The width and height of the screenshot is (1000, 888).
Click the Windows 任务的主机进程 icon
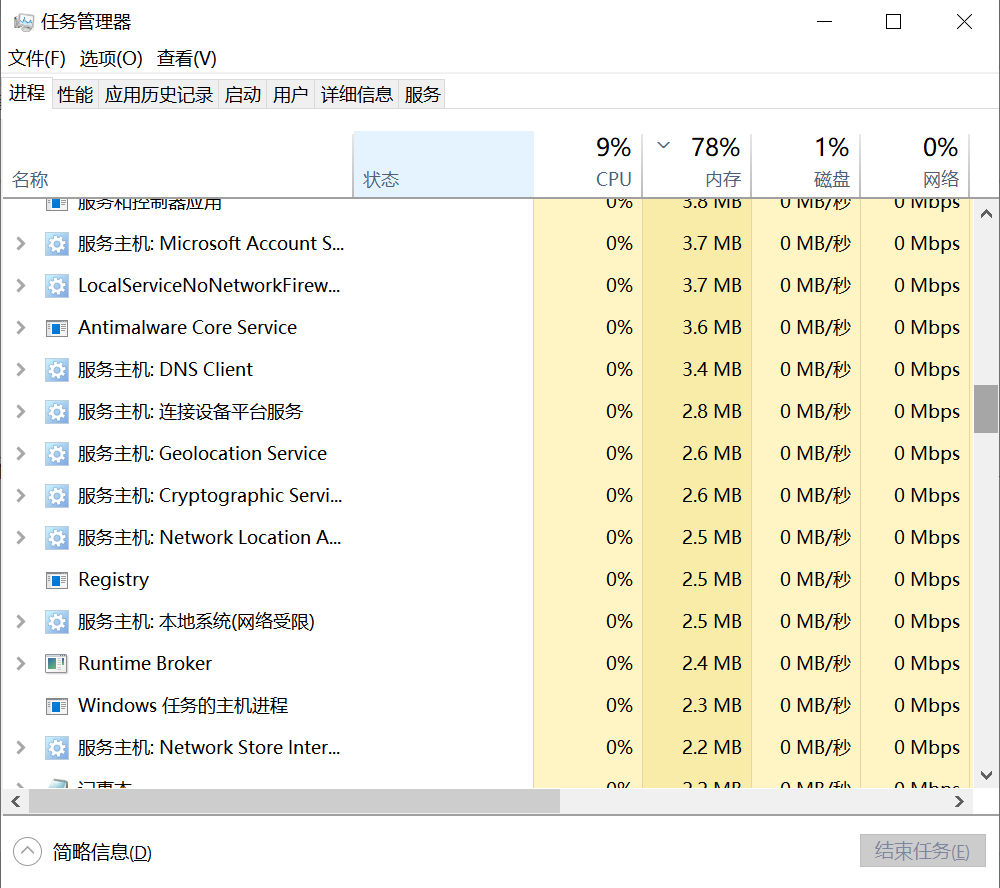(56, 706)
